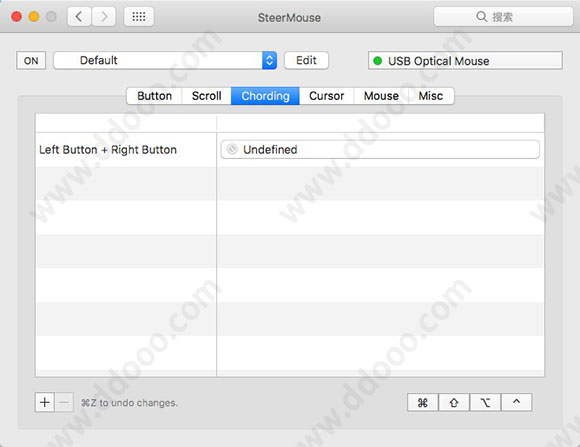580x447 pixels.
Task: Switch to the Button tab
Action: 154,96
